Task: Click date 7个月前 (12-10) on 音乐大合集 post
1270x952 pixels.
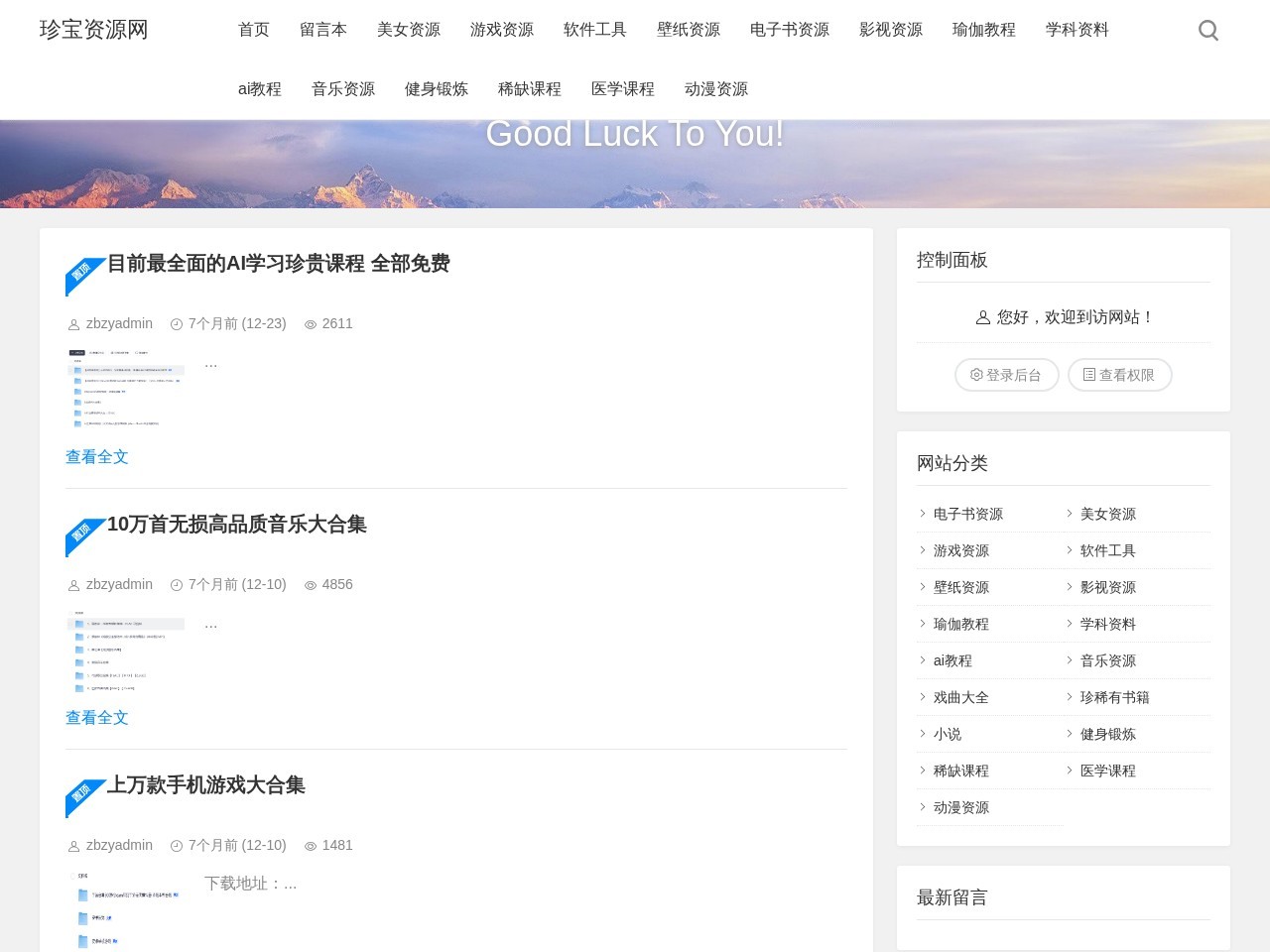Action: pyautogui.click(x=237, y=584)
